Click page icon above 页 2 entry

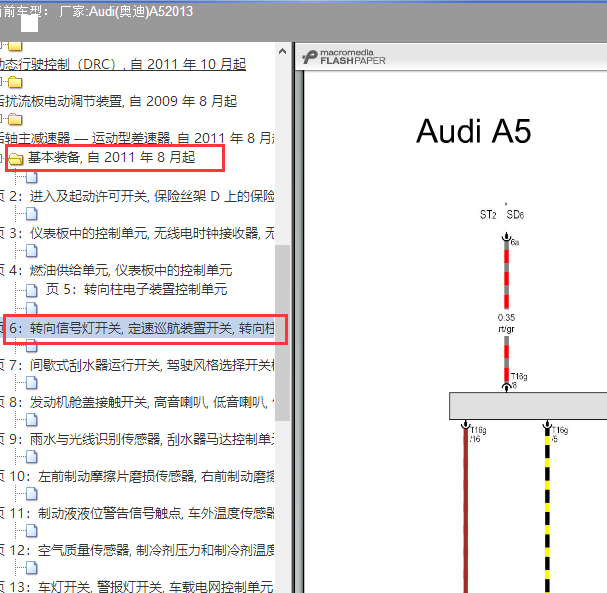[31, 177]
